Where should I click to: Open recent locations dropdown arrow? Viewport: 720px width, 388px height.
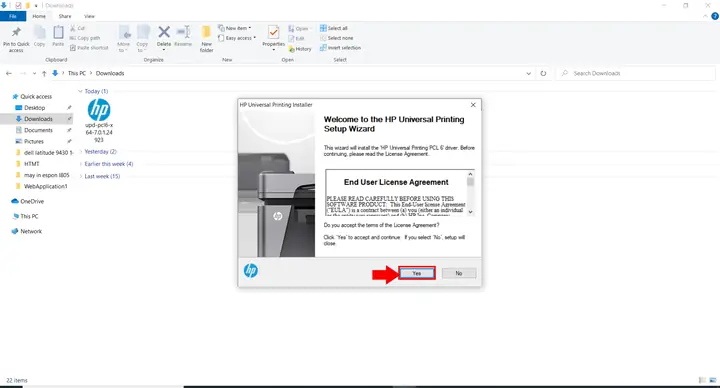[34, 73]
